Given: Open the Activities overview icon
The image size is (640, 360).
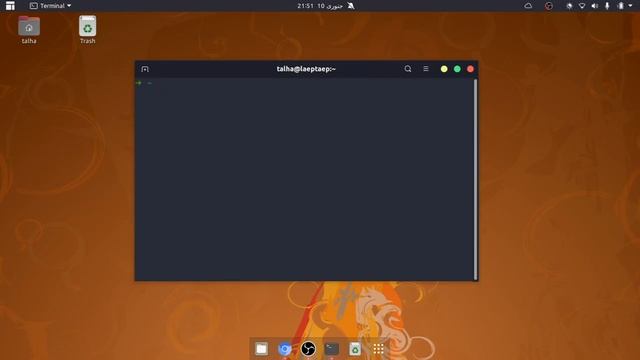Looking at the screenshot, I should tap(10, 6).
